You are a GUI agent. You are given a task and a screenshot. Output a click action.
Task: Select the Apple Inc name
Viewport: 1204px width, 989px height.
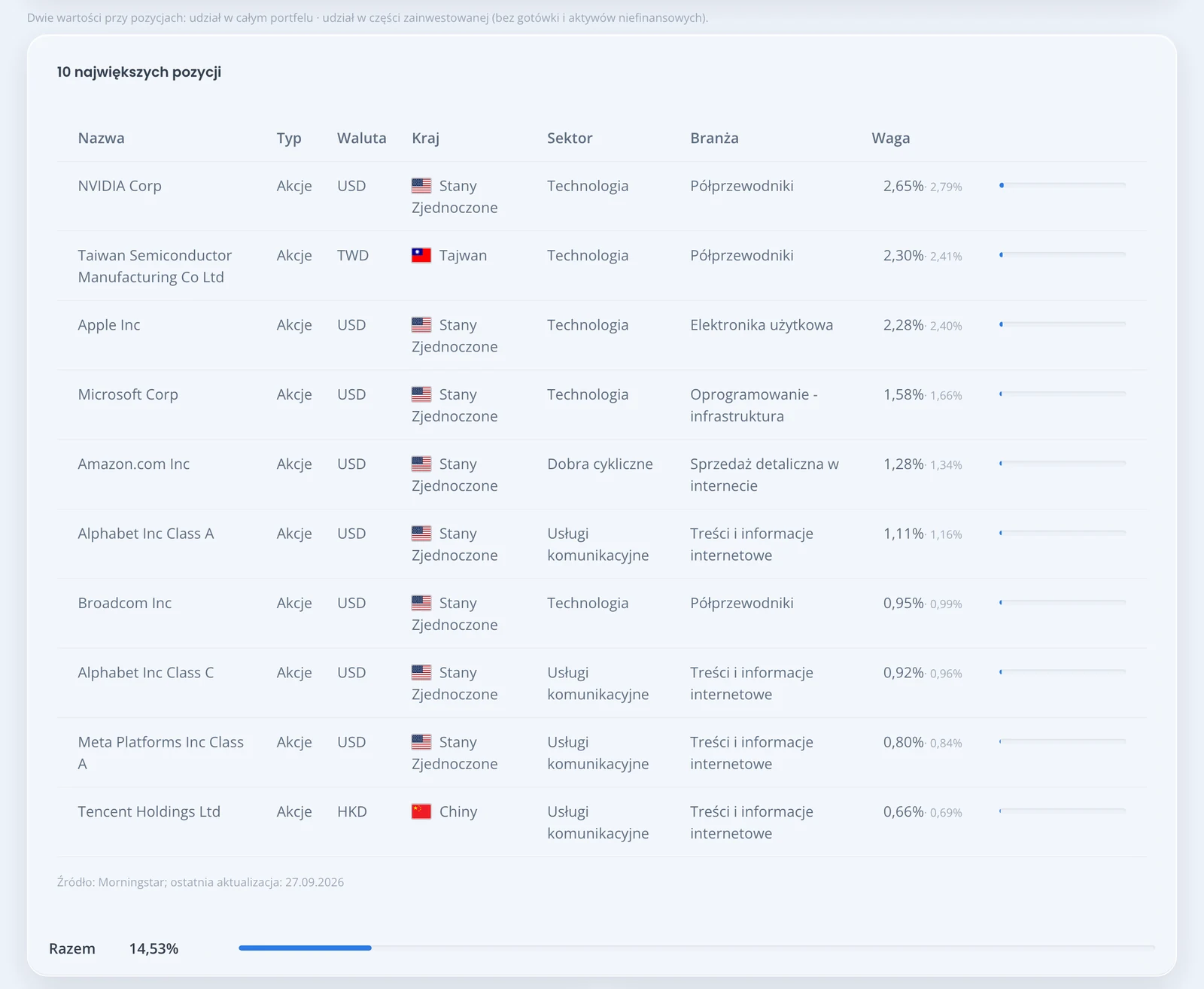pyautogui.click(x=109, y=325)
